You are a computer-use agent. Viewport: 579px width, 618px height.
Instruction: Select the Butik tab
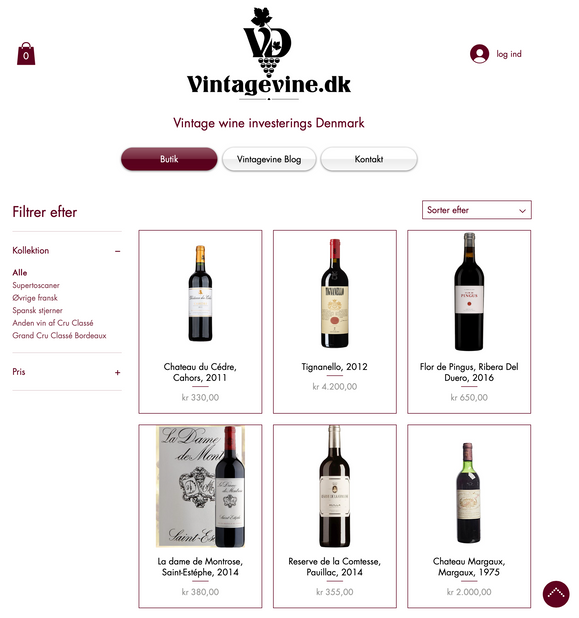pyautogui.click(x=169, y=159)
